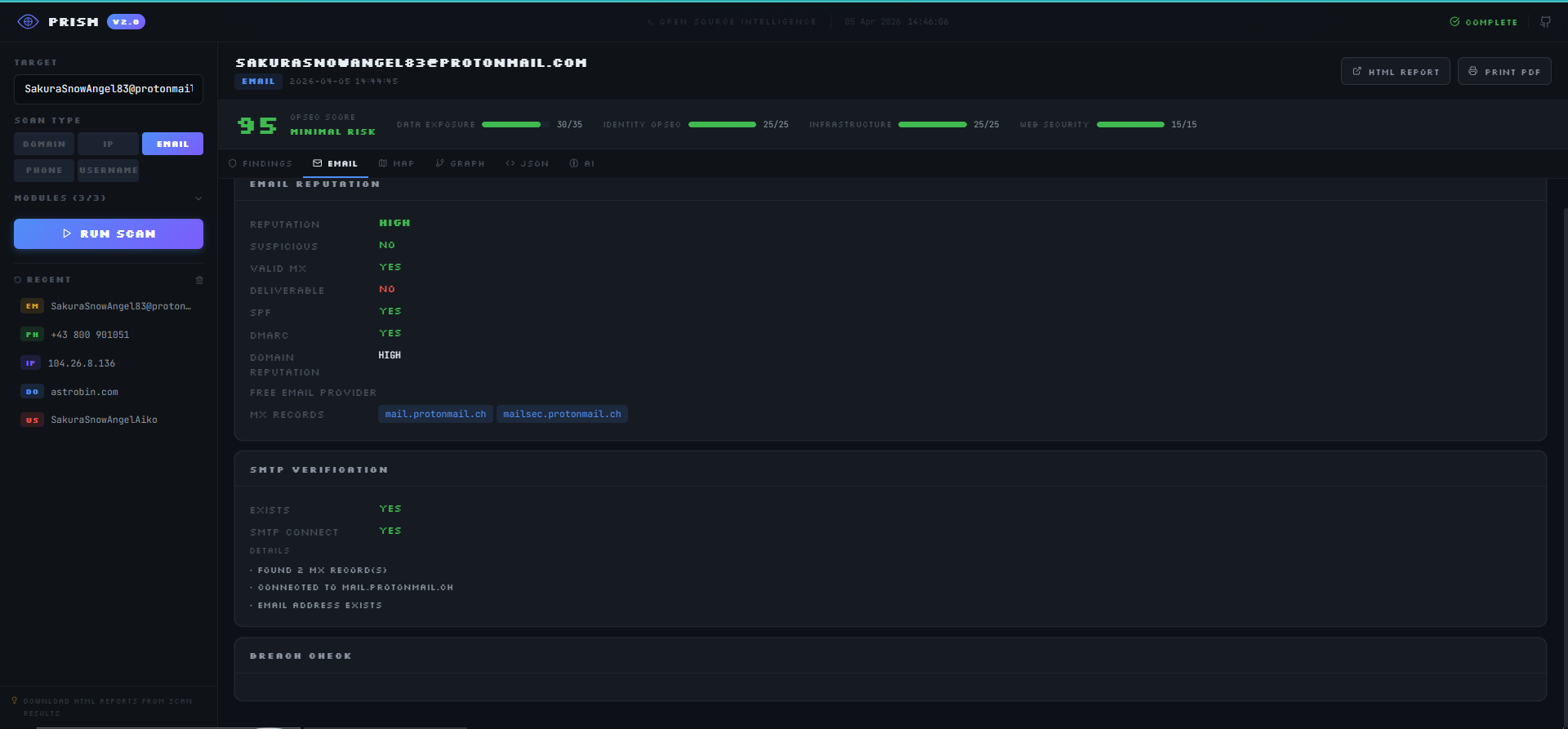Select the Phone scan type

pyautogui.click(x=44, y=171)
